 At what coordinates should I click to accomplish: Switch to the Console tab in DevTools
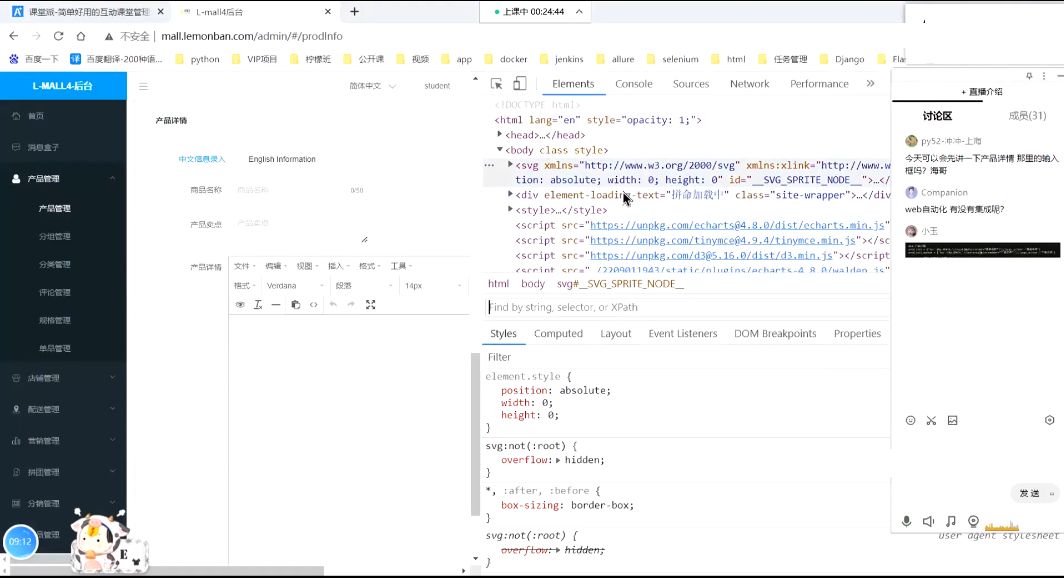pos(634,83)
